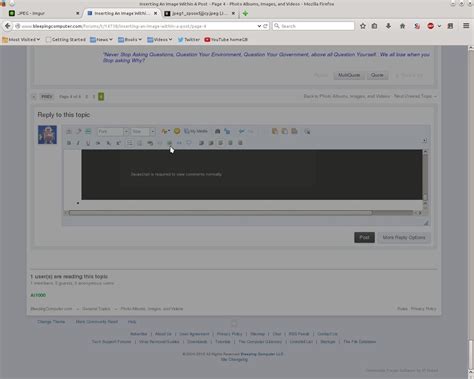
Task: Click the Insert Link icon in editor
Action: pyautogui.click(x=150, y=143)
